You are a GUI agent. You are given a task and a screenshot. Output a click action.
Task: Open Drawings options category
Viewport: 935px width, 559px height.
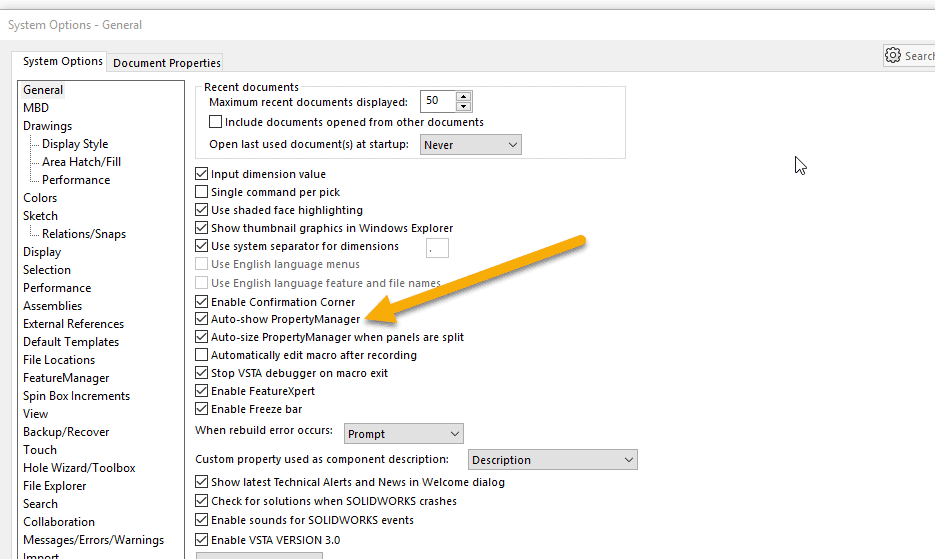pos(47,126)
